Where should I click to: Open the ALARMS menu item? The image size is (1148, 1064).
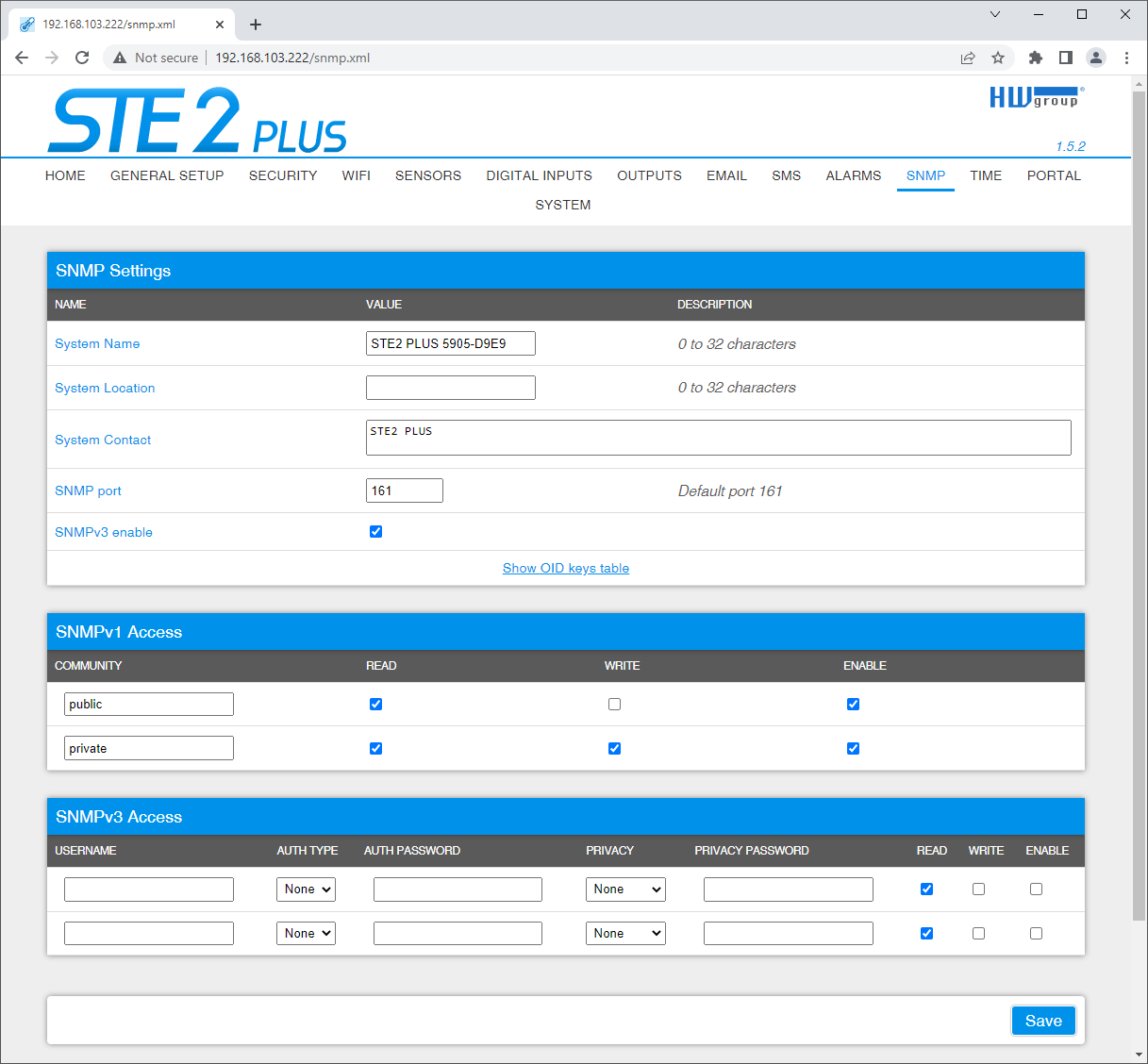point(853,175)
